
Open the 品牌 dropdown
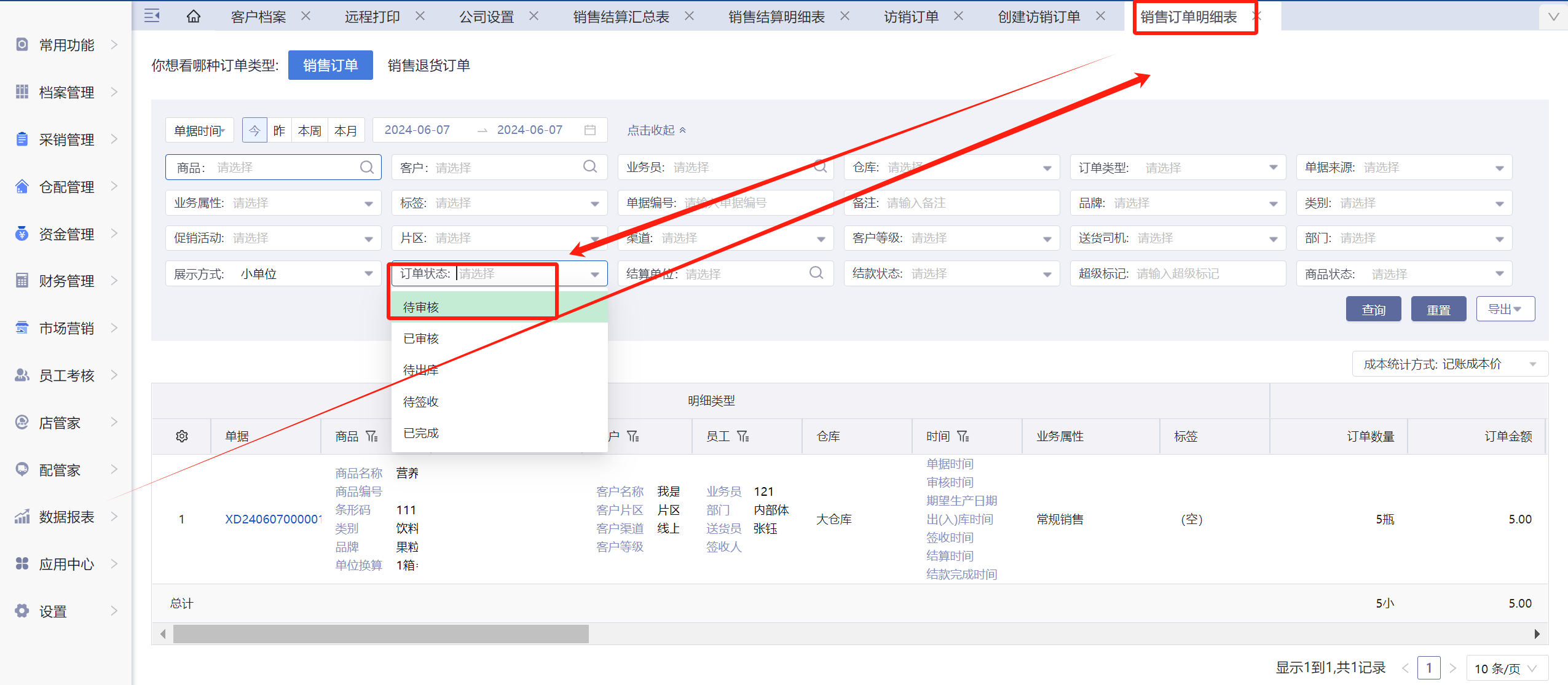(1178, 203)
